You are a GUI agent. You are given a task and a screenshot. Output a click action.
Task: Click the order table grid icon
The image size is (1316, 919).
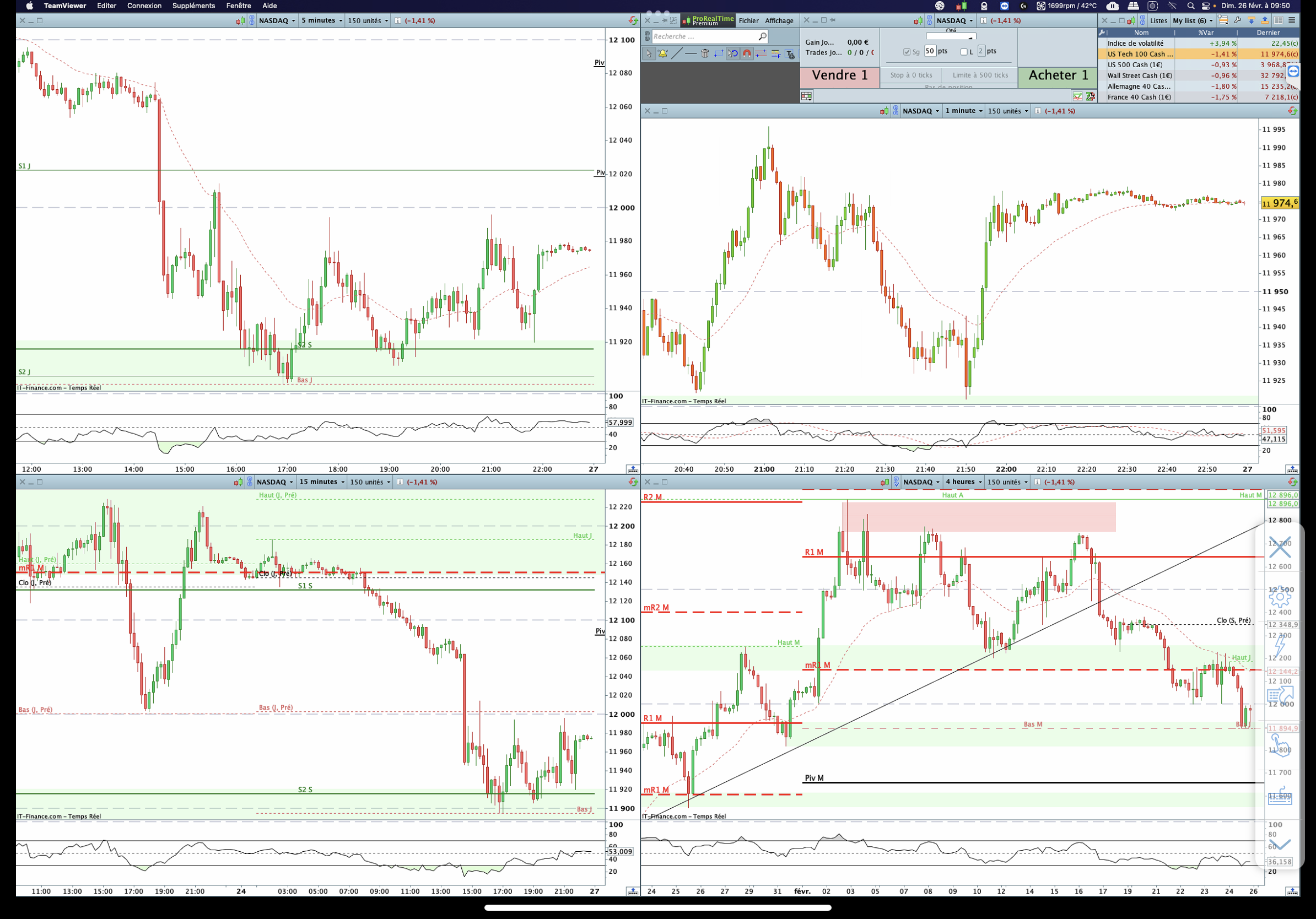[x=806, y=96]
